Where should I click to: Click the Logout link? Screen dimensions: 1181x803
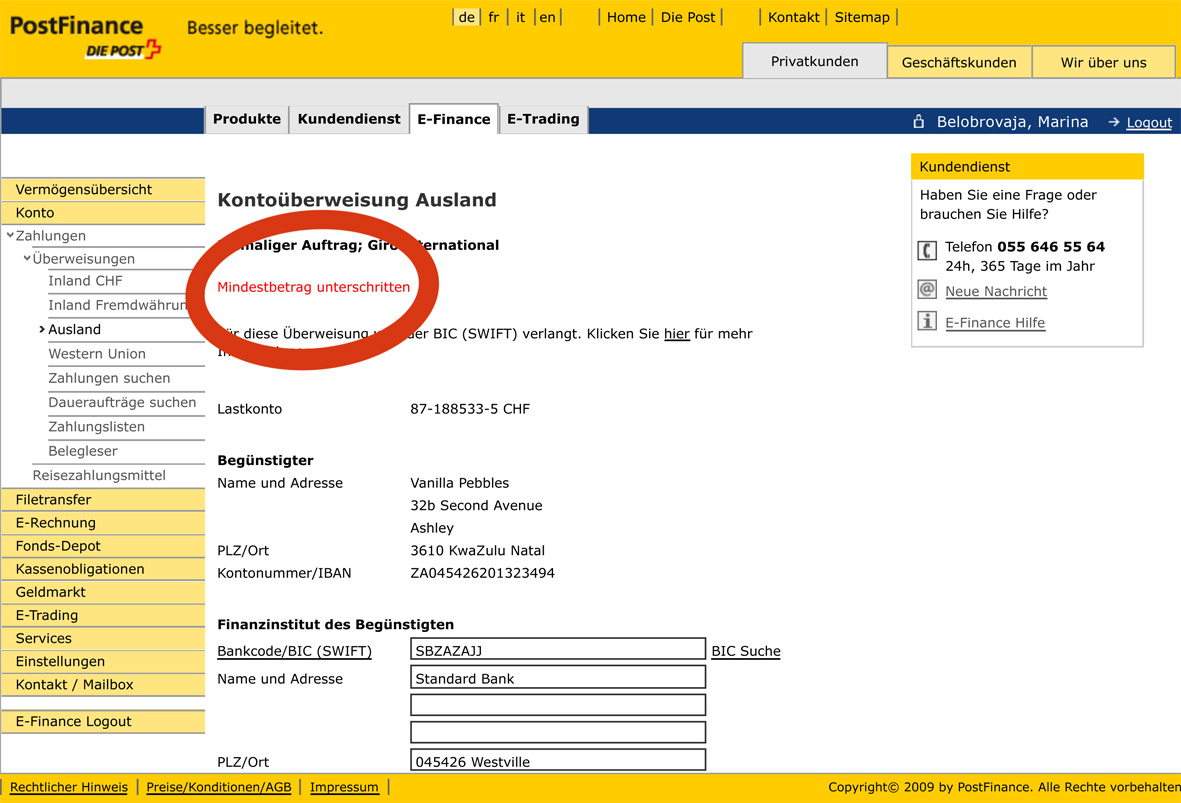pyautogui.click(x=1149, y=123)
